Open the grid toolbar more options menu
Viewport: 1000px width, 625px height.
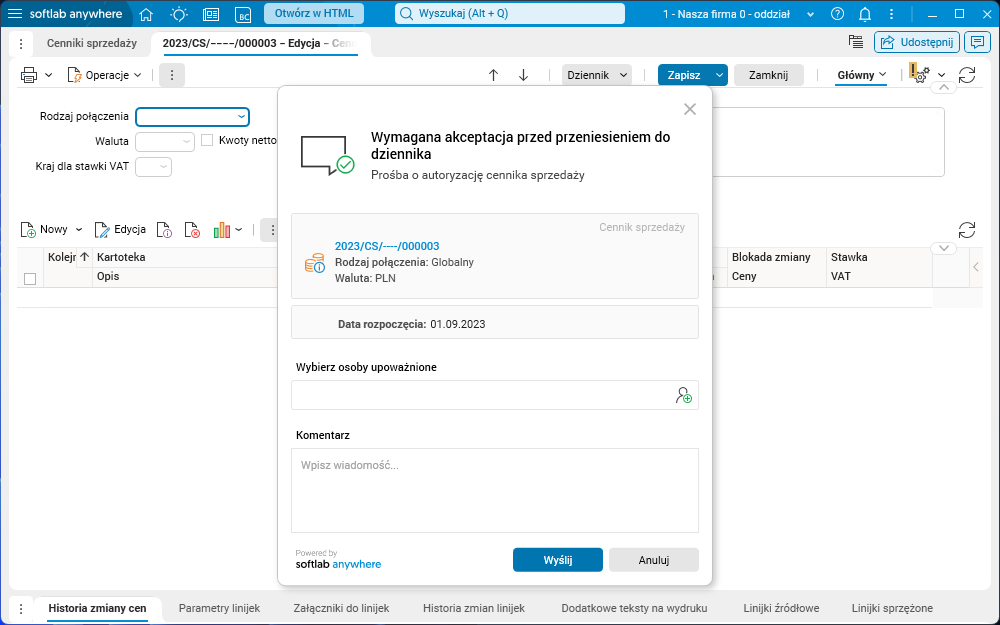click(272, 230)
